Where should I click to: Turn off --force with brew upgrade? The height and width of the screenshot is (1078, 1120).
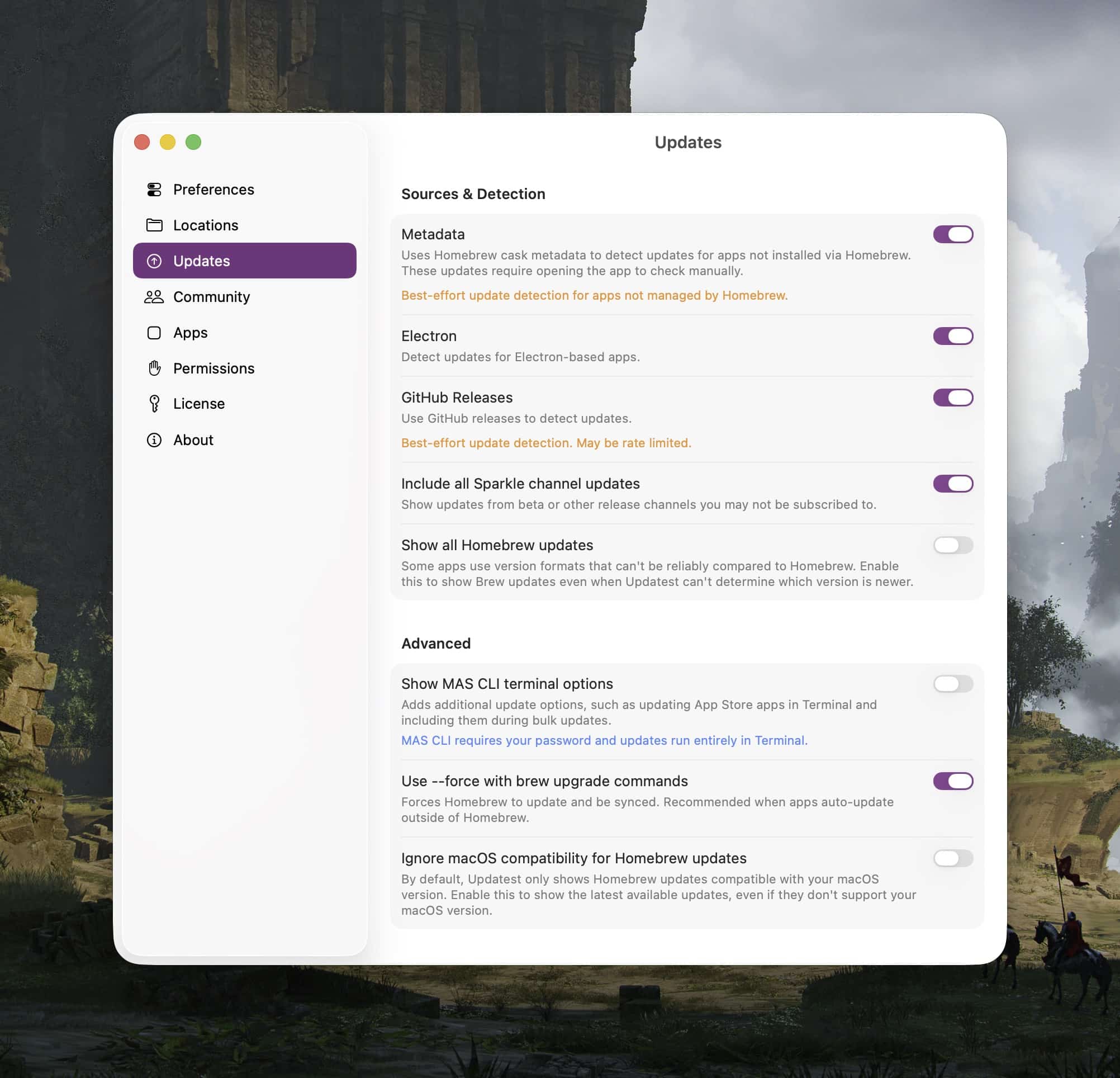tap(952, 781)
